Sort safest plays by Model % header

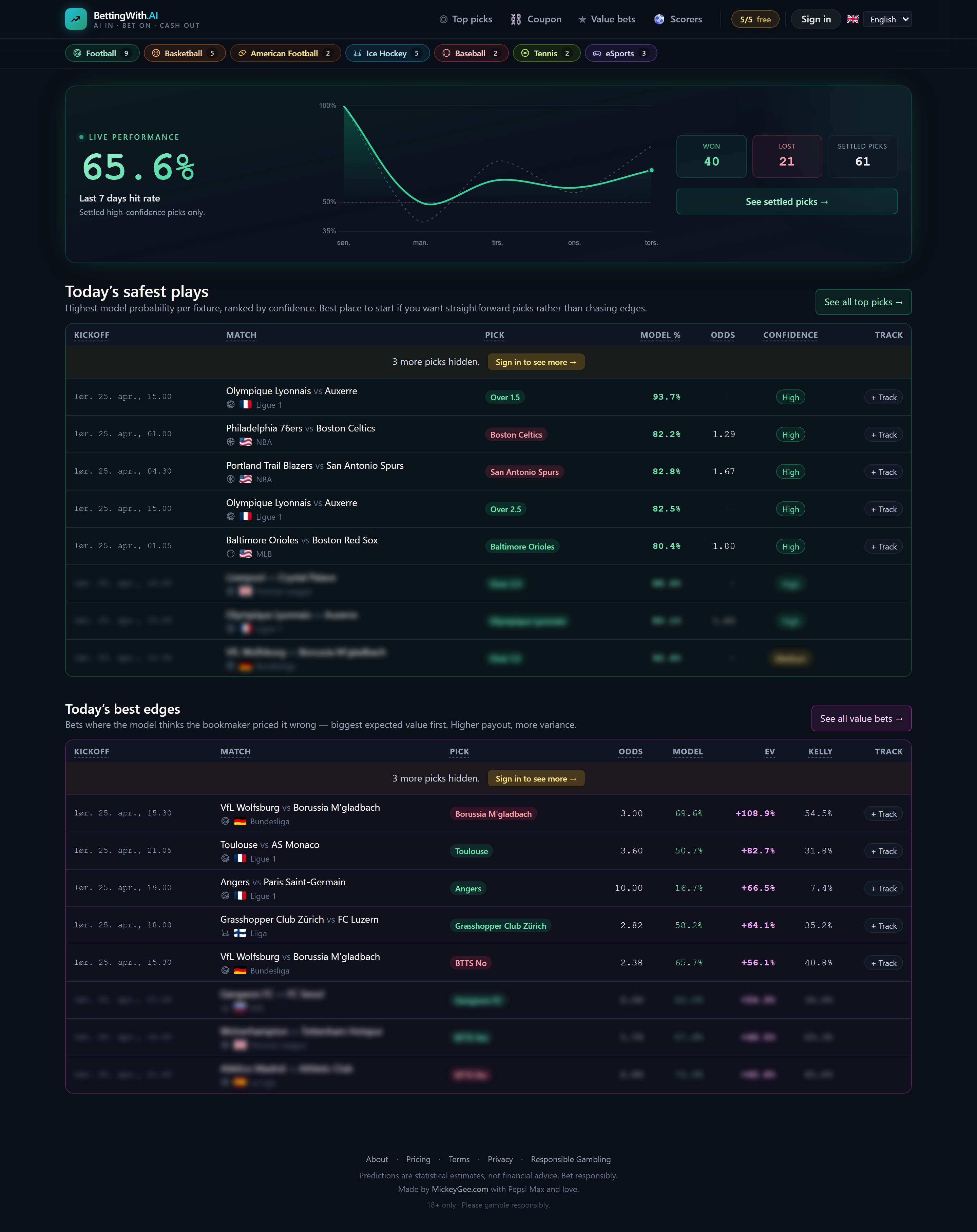pyautogui.click(x=660, y=335)
